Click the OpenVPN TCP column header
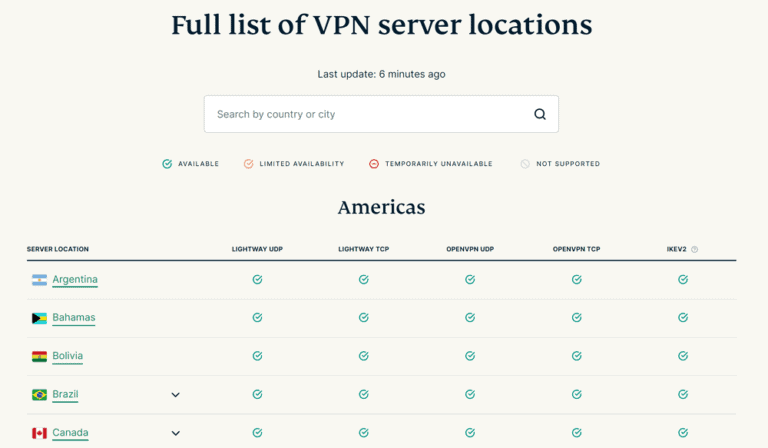The height and width of the screenshot is (448, 768). (576, 249)
